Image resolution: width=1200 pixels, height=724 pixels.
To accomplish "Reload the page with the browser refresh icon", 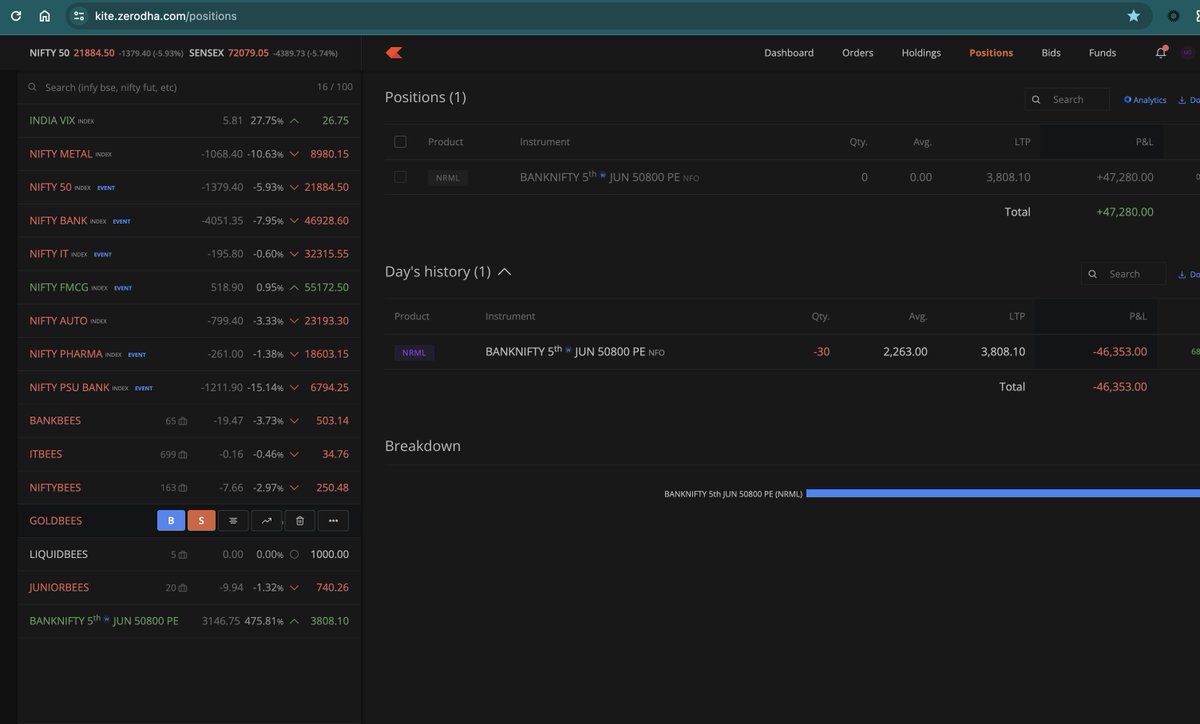I will 16,16.
